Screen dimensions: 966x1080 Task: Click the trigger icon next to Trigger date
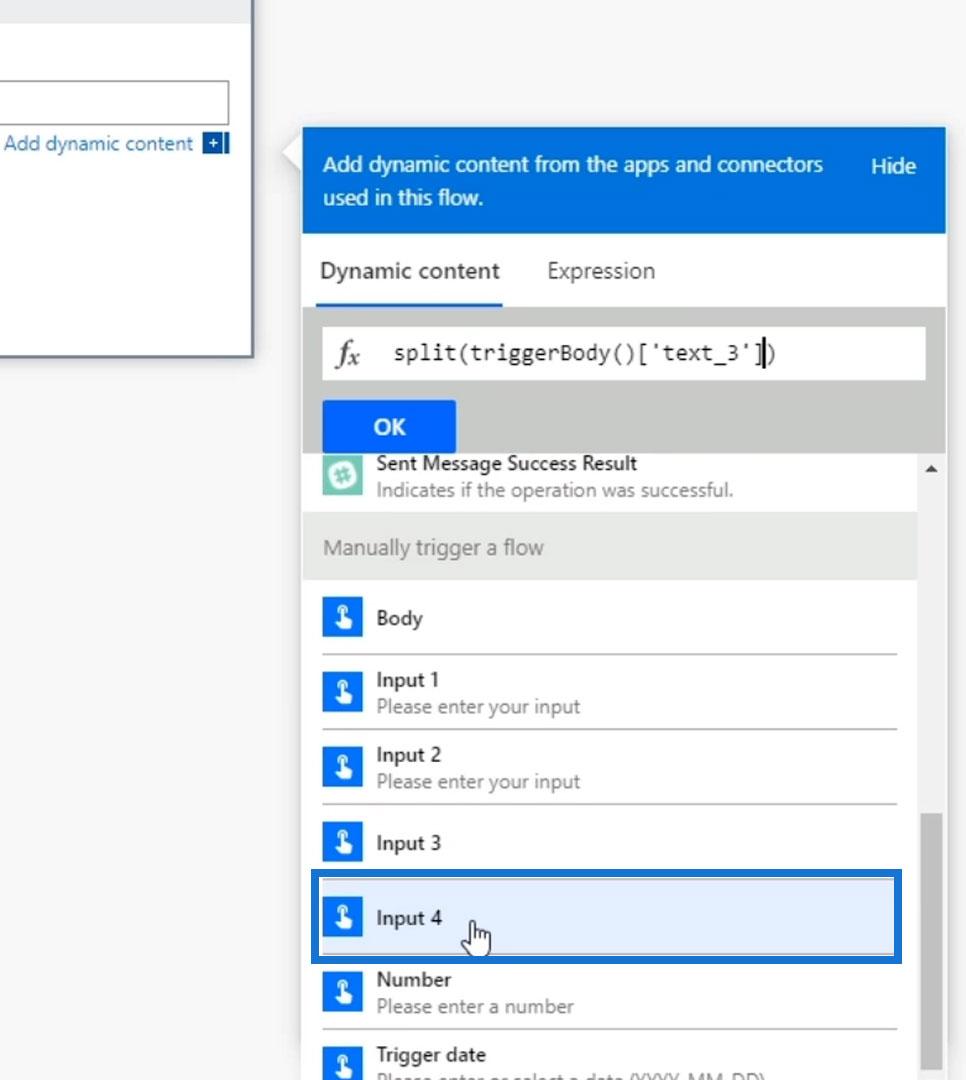(x=342, y=1063)
